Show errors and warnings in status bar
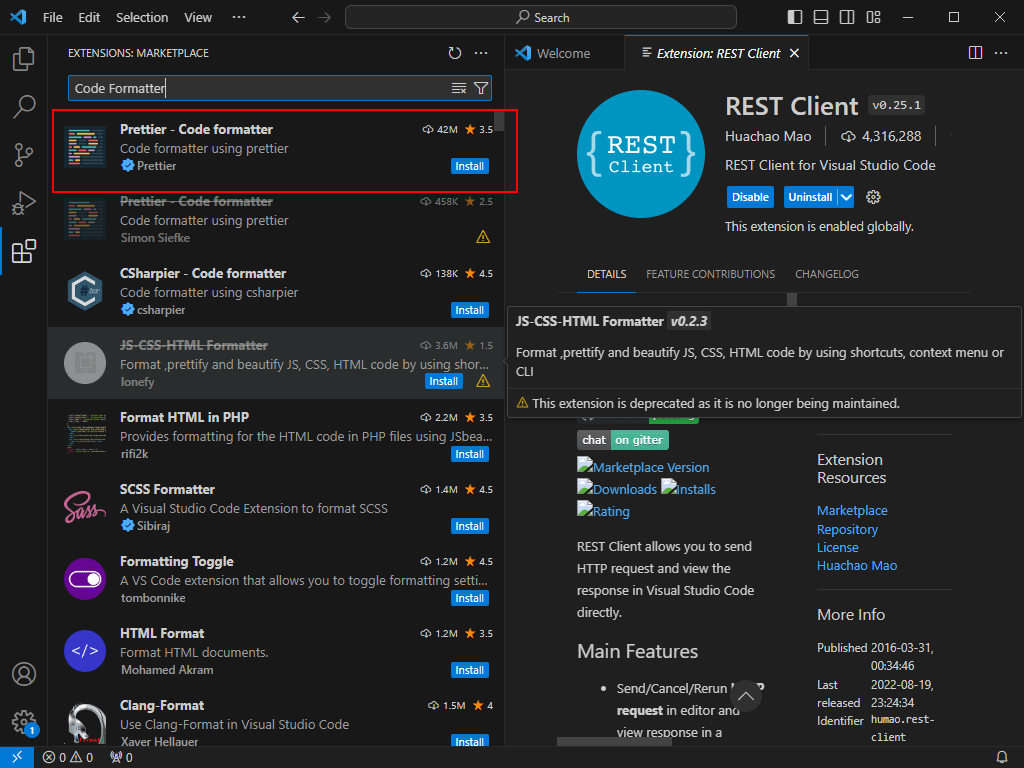 (x=68, y=758)
